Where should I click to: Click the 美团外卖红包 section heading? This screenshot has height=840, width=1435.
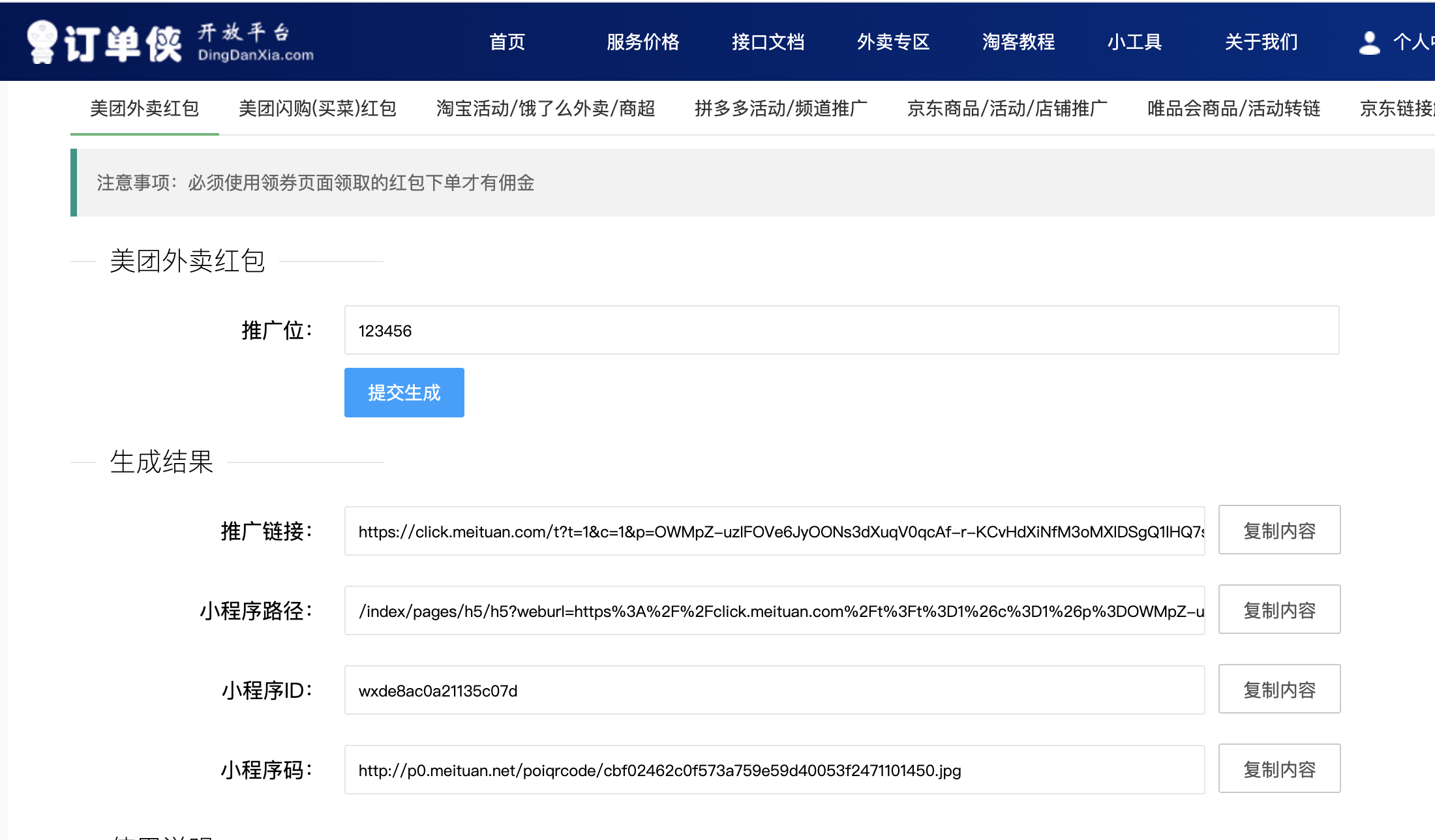187,261
